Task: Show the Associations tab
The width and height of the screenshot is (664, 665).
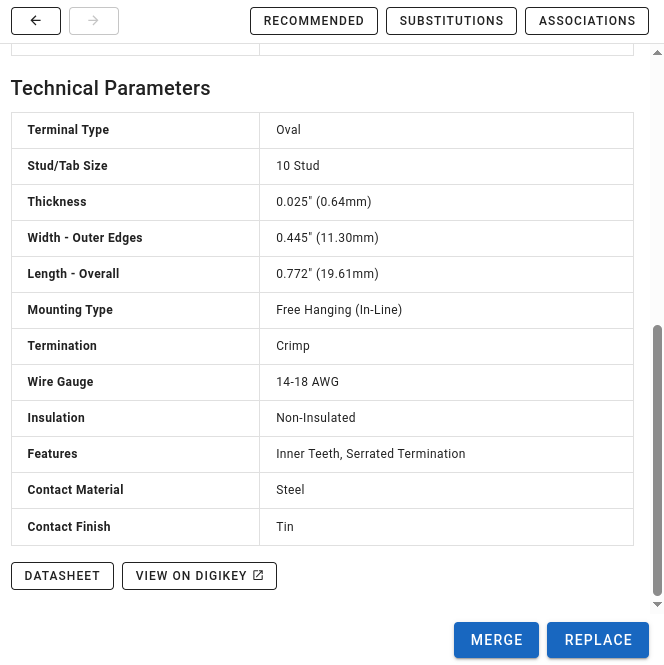Action: 586,21
